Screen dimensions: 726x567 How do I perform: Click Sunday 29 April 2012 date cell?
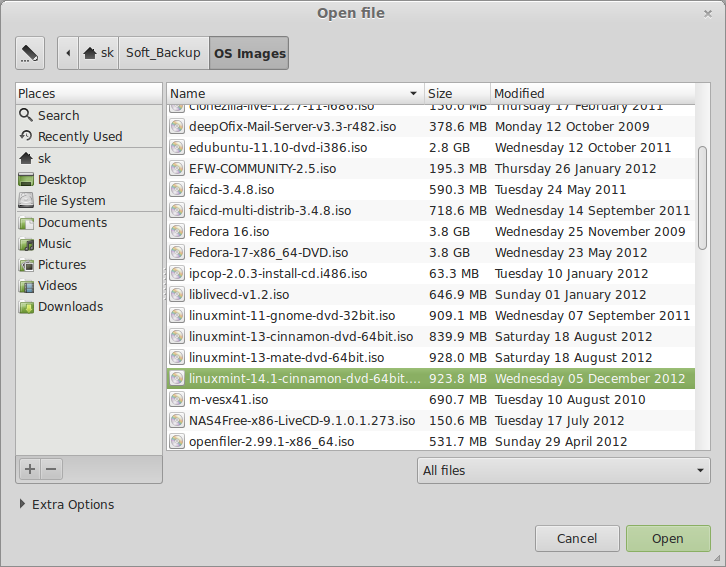coord(561,442)
